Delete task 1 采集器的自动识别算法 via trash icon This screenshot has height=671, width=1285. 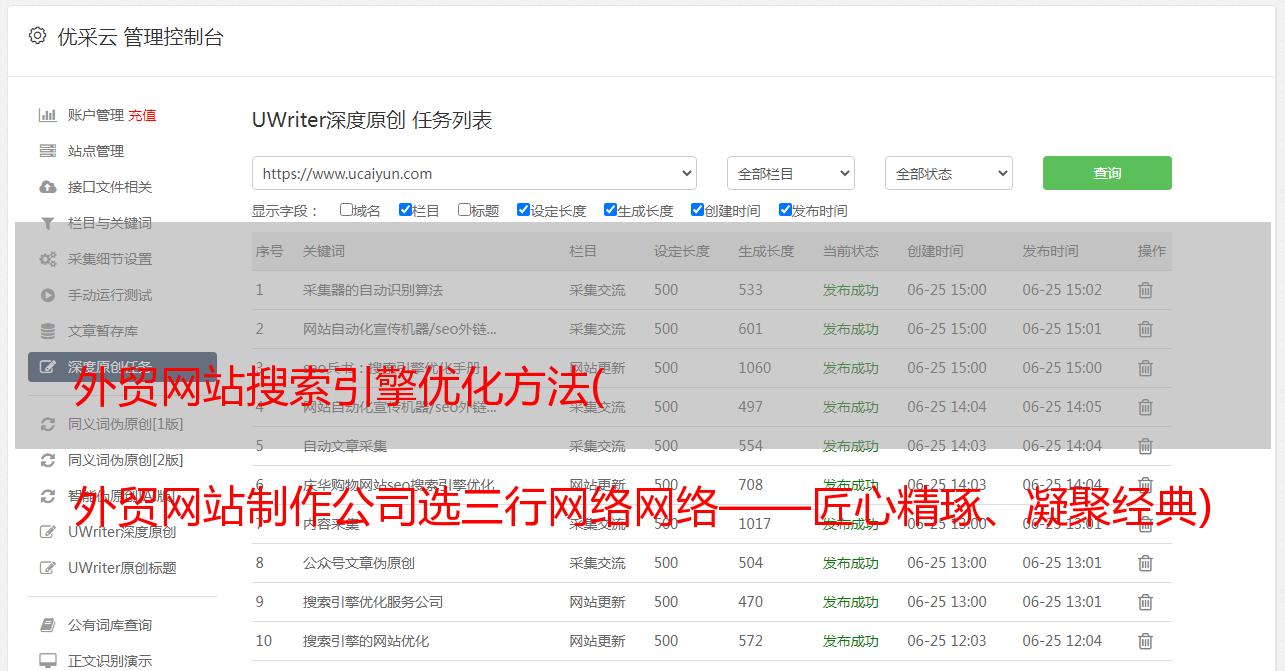coord(1146,290)
